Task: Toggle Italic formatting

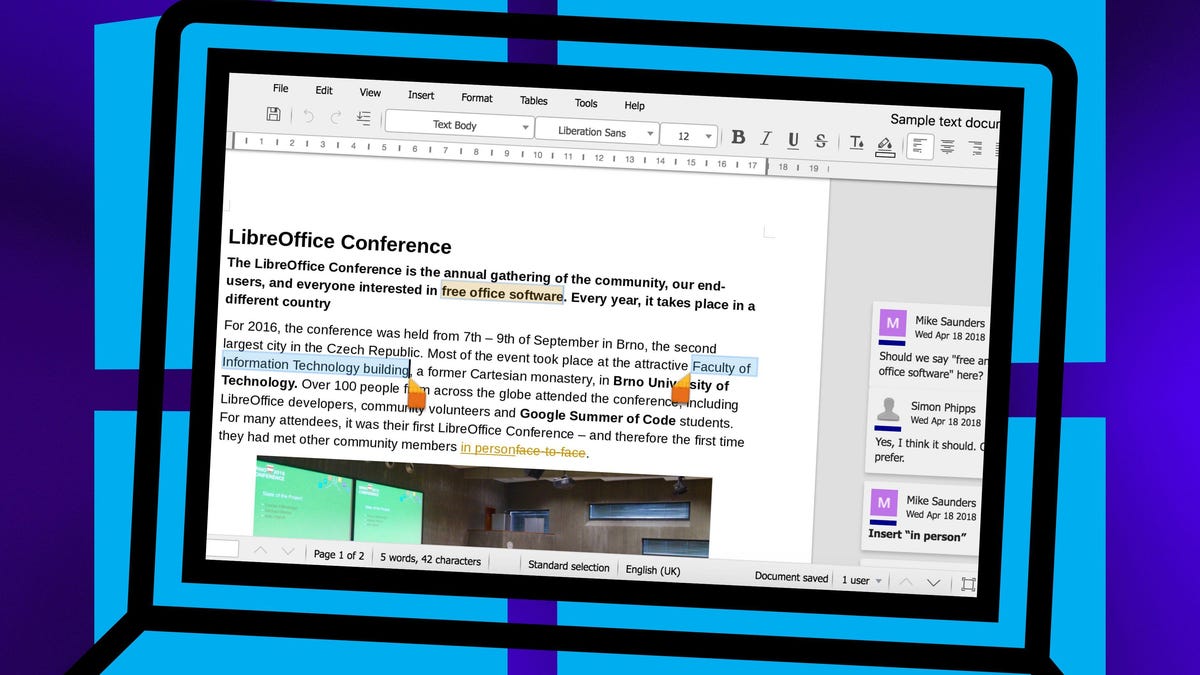Action: click(x=766, y=139)
